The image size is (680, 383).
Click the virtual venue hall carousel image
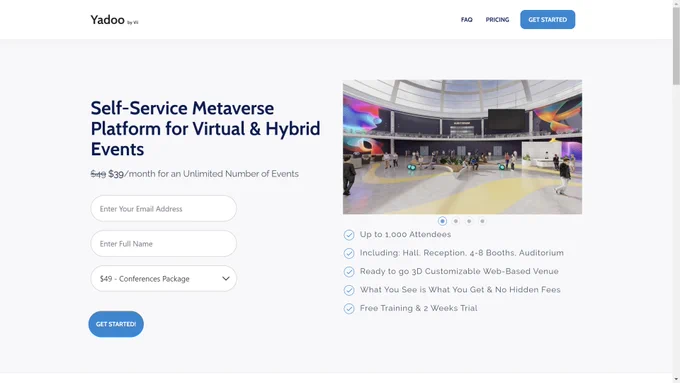(x=462, y=147)
